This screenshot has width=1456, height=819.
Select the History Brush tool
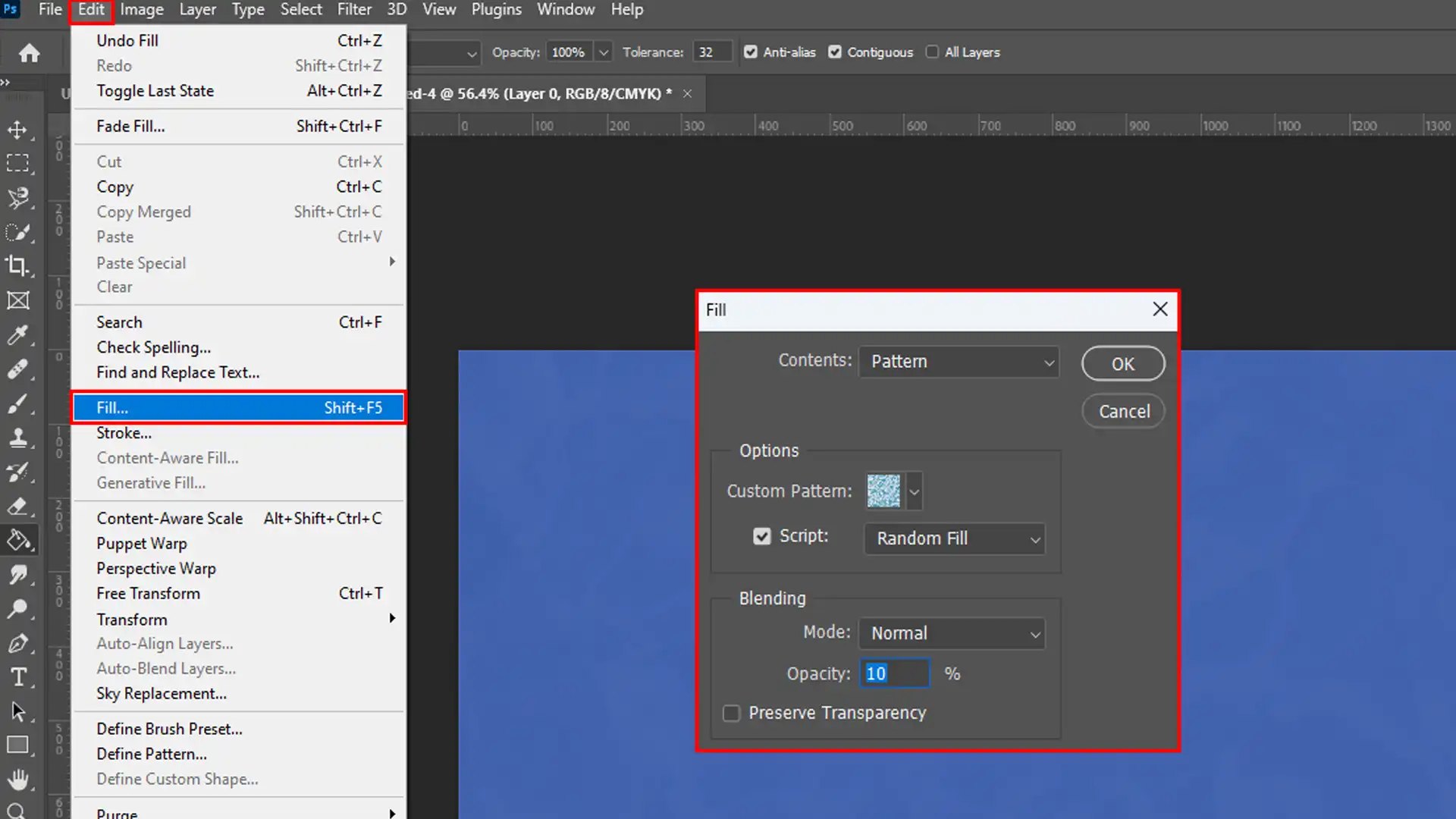(x=18, y=472)
